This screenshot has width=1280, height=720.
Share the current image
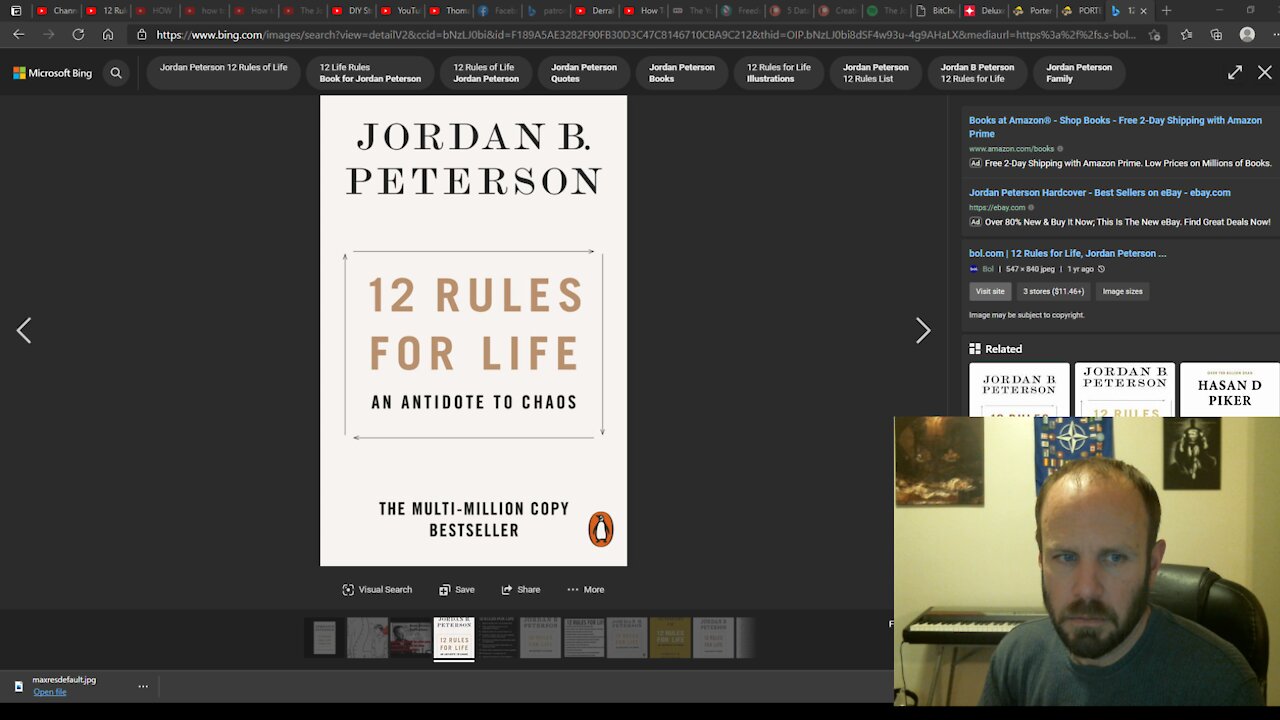point(521,590)
